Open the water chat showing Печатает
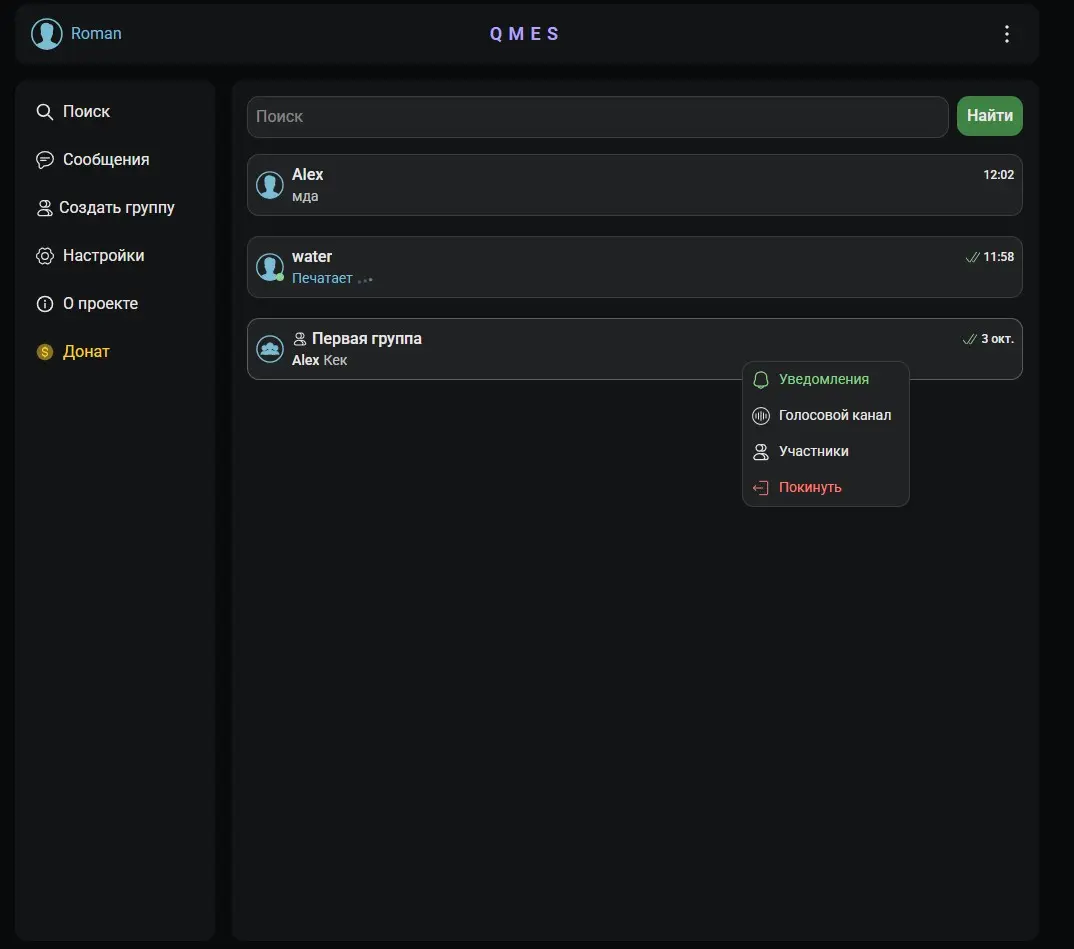This screenshot has height=949, width=1074. pyautogui.click(x=634, y=267)
